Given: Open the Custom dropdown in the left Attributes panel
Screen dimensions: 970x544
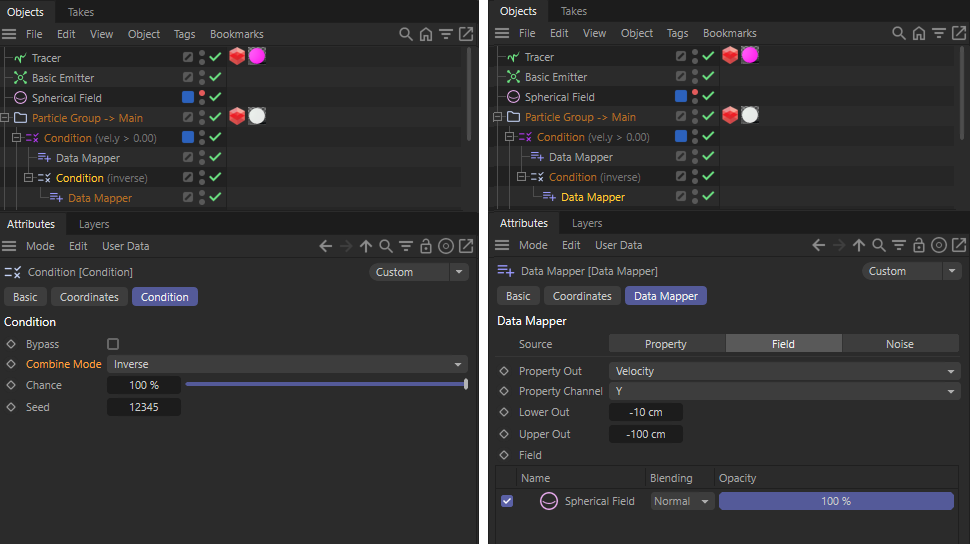Looking at the screenshot, I should click(x=419, y=272).
